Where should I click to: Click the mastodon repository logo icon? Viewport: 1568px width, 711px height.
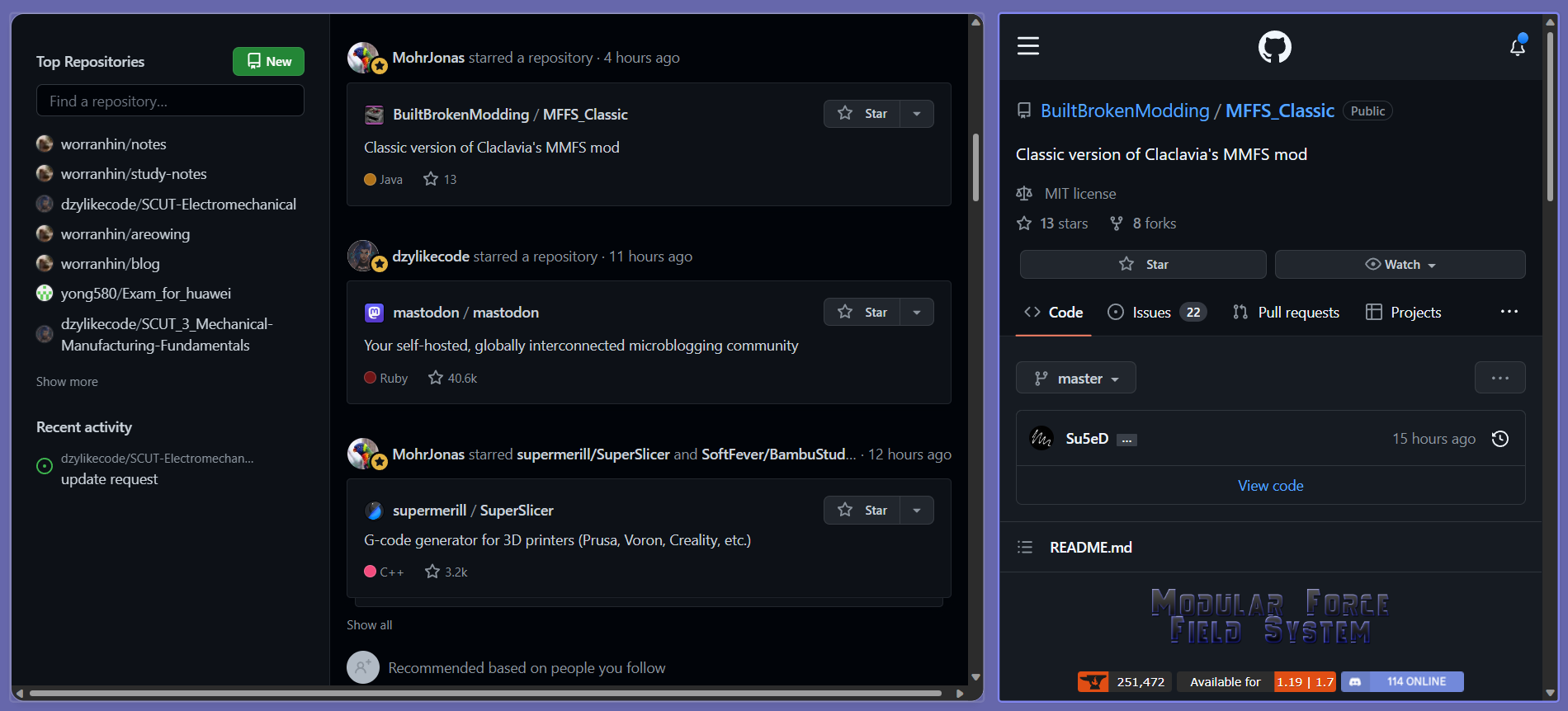coord(374,313)
